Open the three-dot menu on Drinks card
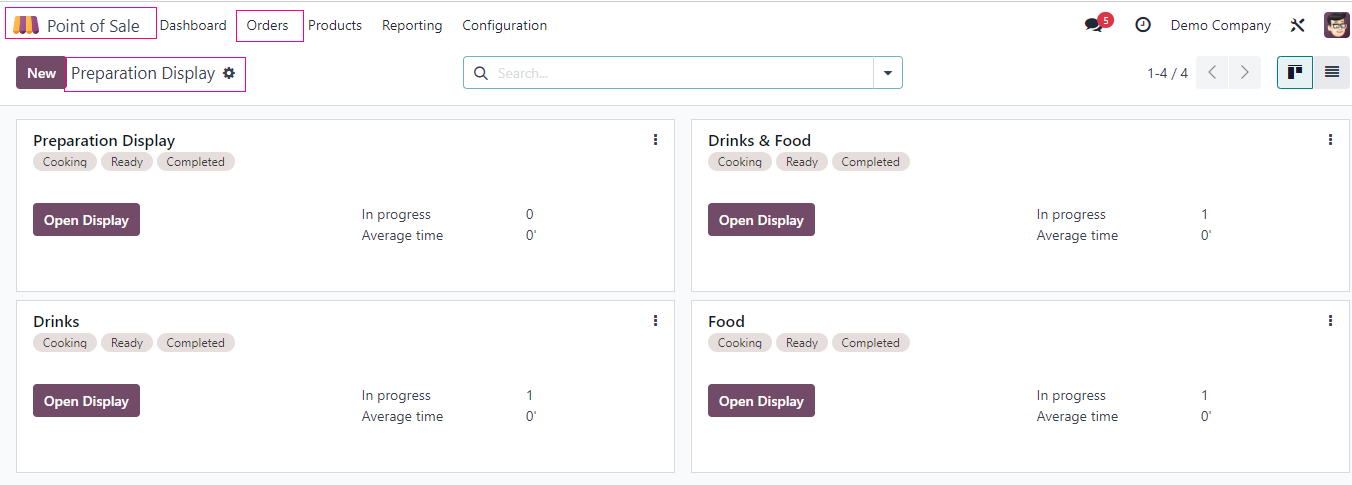1352x485 pixels. 655,321
